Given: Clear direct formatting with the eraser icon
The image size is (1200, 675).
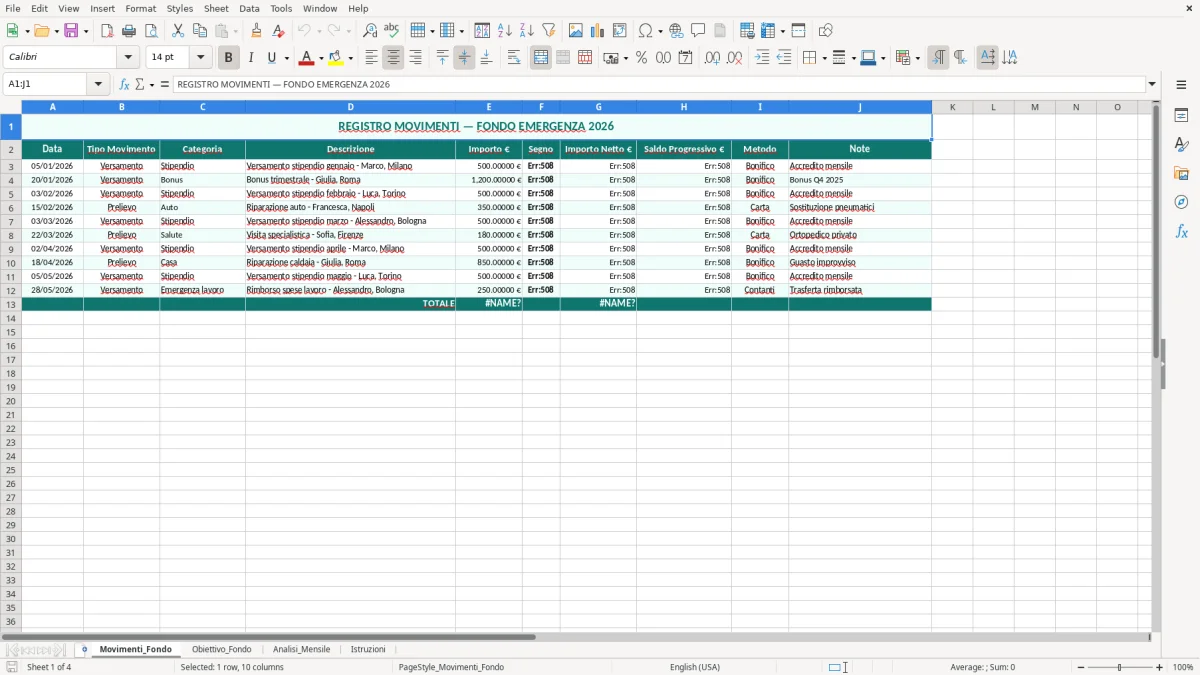Looking at the screenshot, I should [279, 31].
